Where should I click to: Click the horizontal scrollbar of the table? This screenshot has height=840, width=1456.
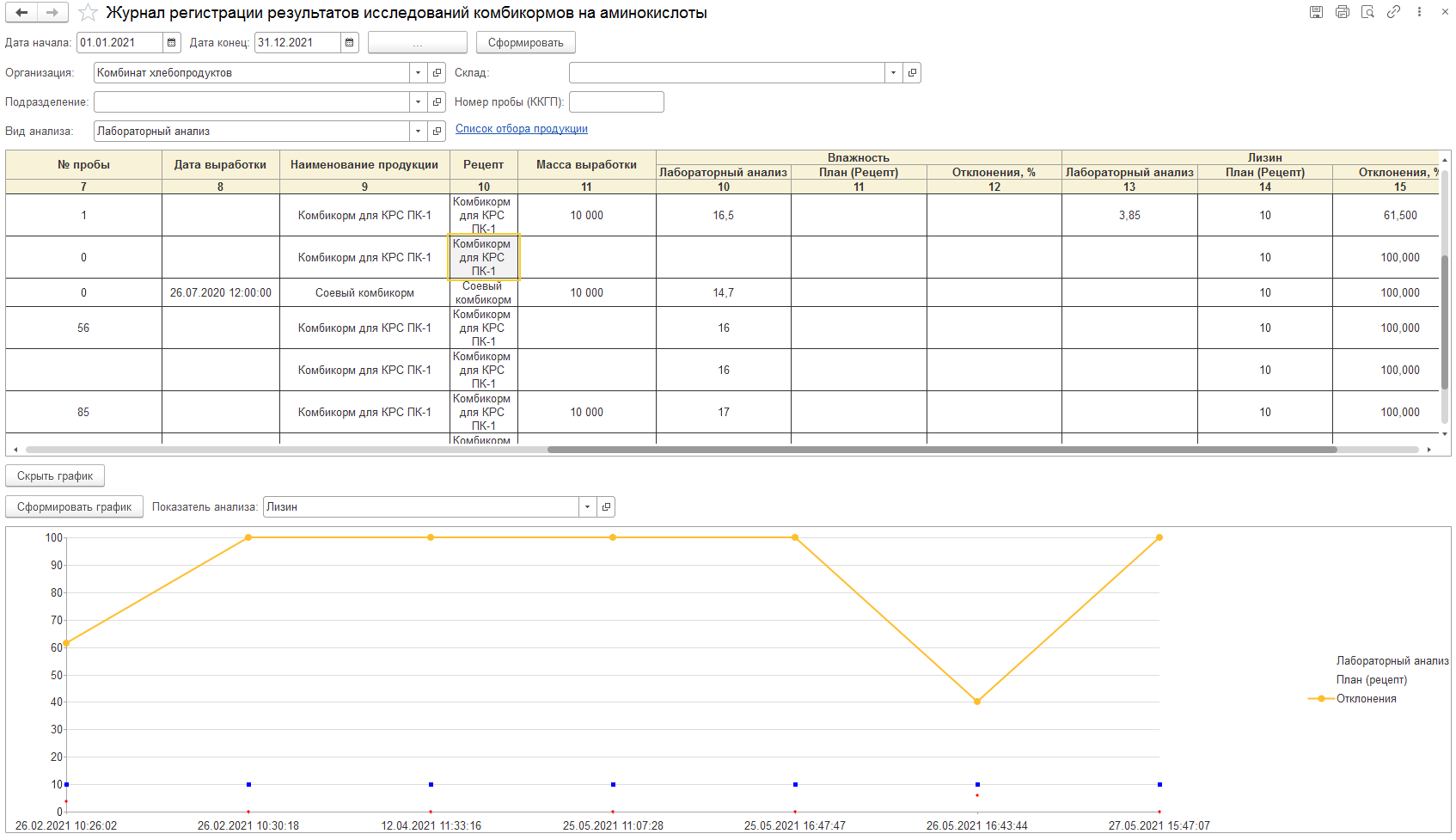coord(942,450)
